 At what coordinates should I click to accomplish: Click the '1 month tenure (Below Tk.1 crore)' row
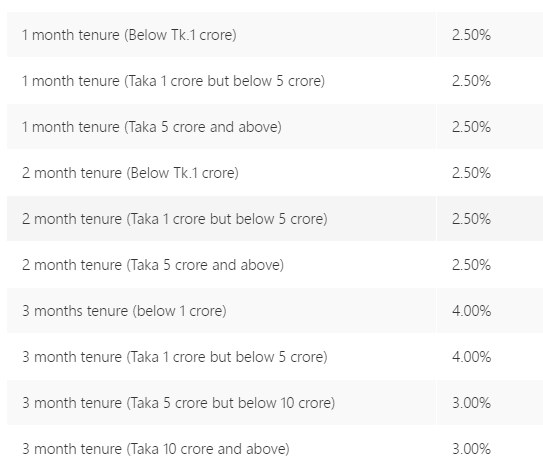point(275,35)
